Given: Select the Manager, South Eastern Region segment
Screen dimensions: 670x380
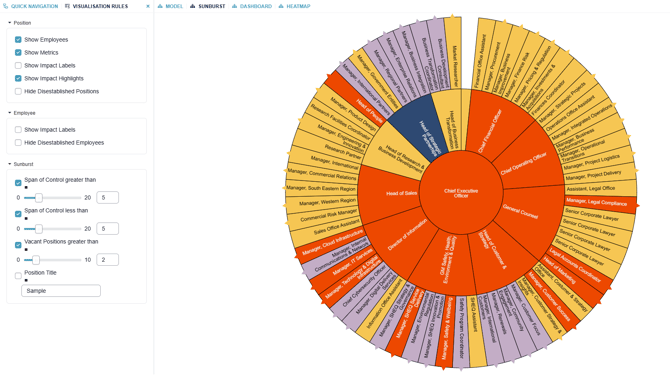Looking at the screenshot, I should coord(321,188).
